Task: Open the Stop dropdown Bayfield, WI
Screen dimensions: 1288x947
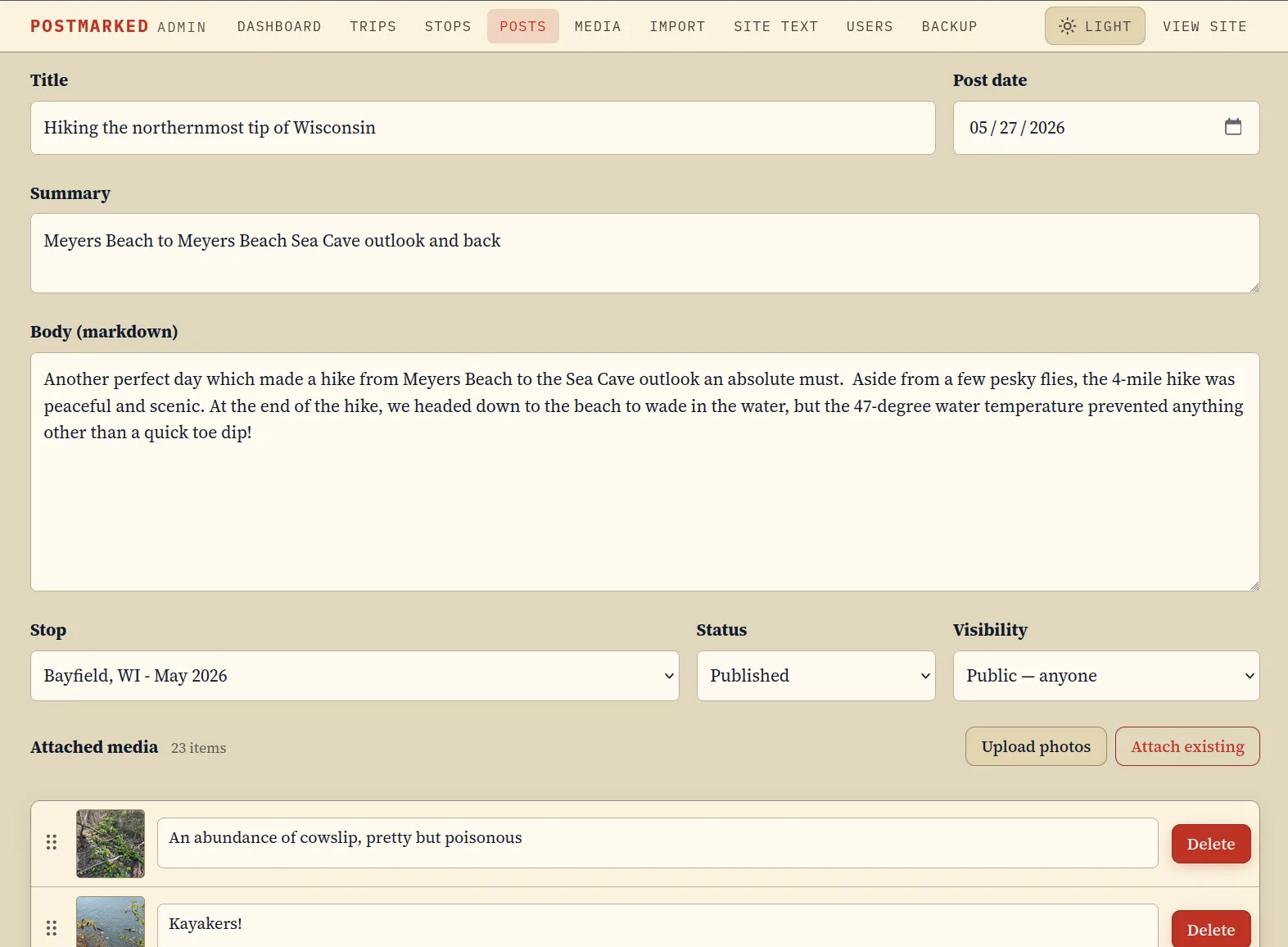Action: tap(355, 676)
